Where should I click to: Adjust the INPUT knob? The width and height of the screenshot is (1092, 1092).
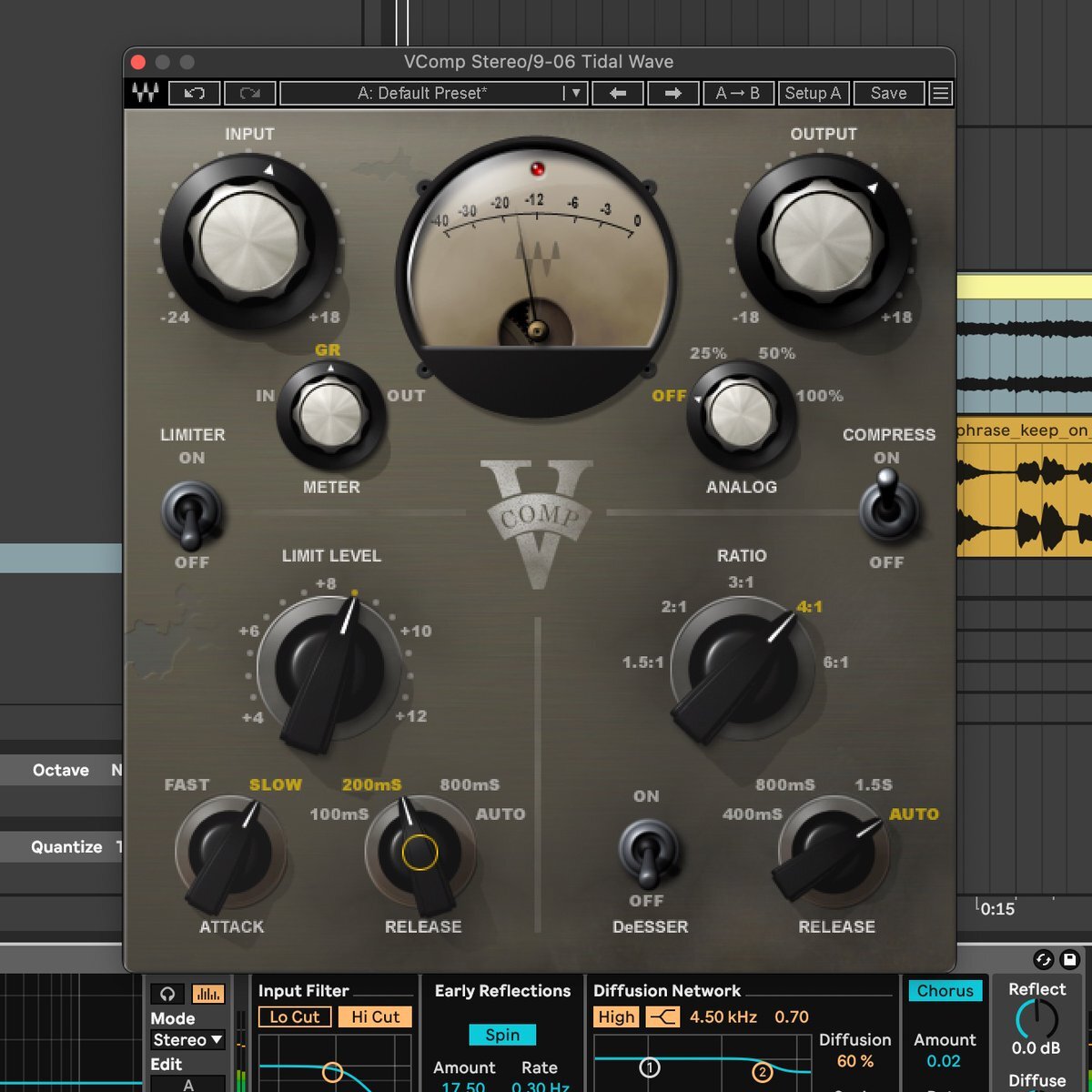click(x=248, y=241)
